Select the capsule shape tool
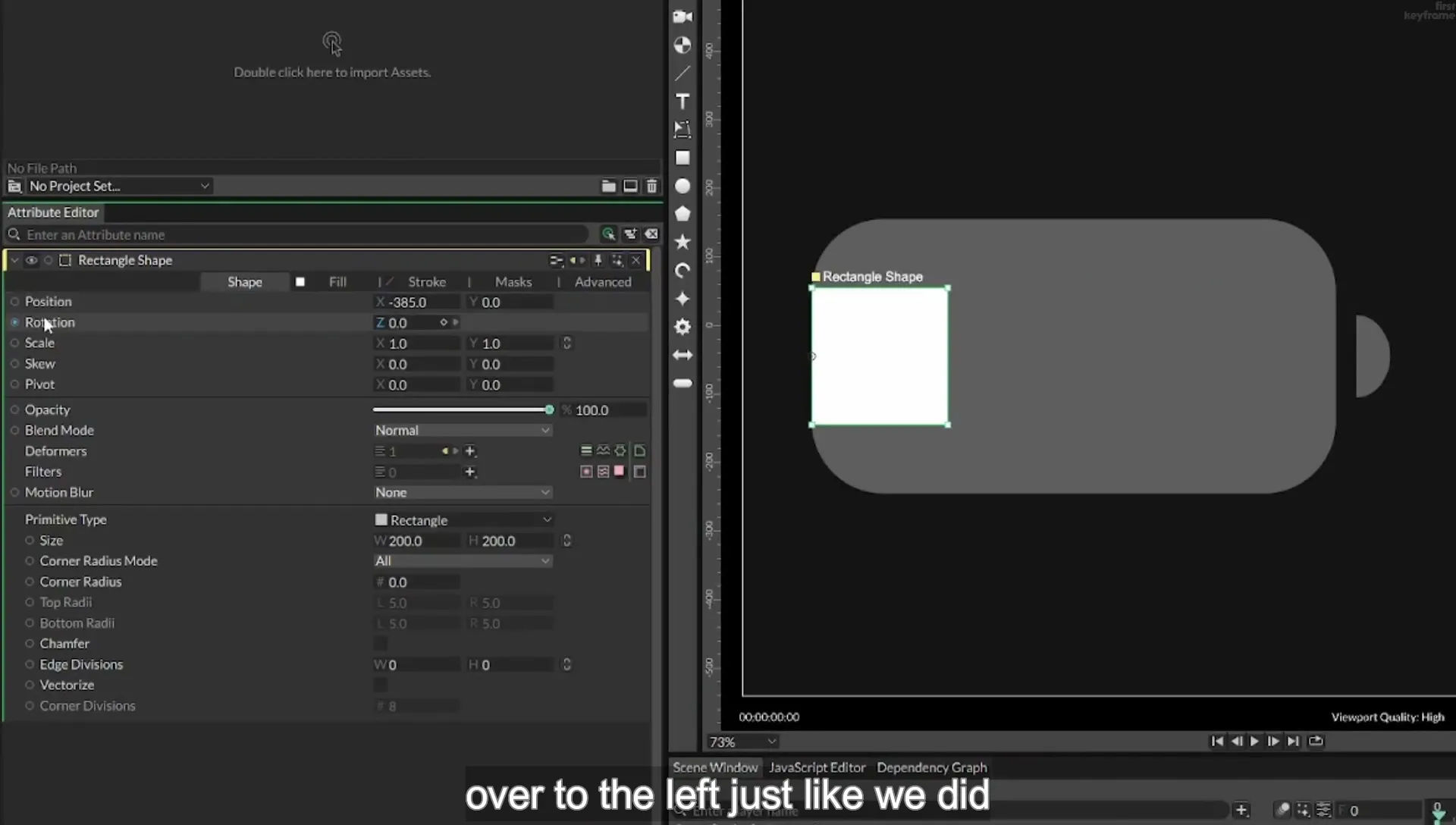 (x=682, y=383)
